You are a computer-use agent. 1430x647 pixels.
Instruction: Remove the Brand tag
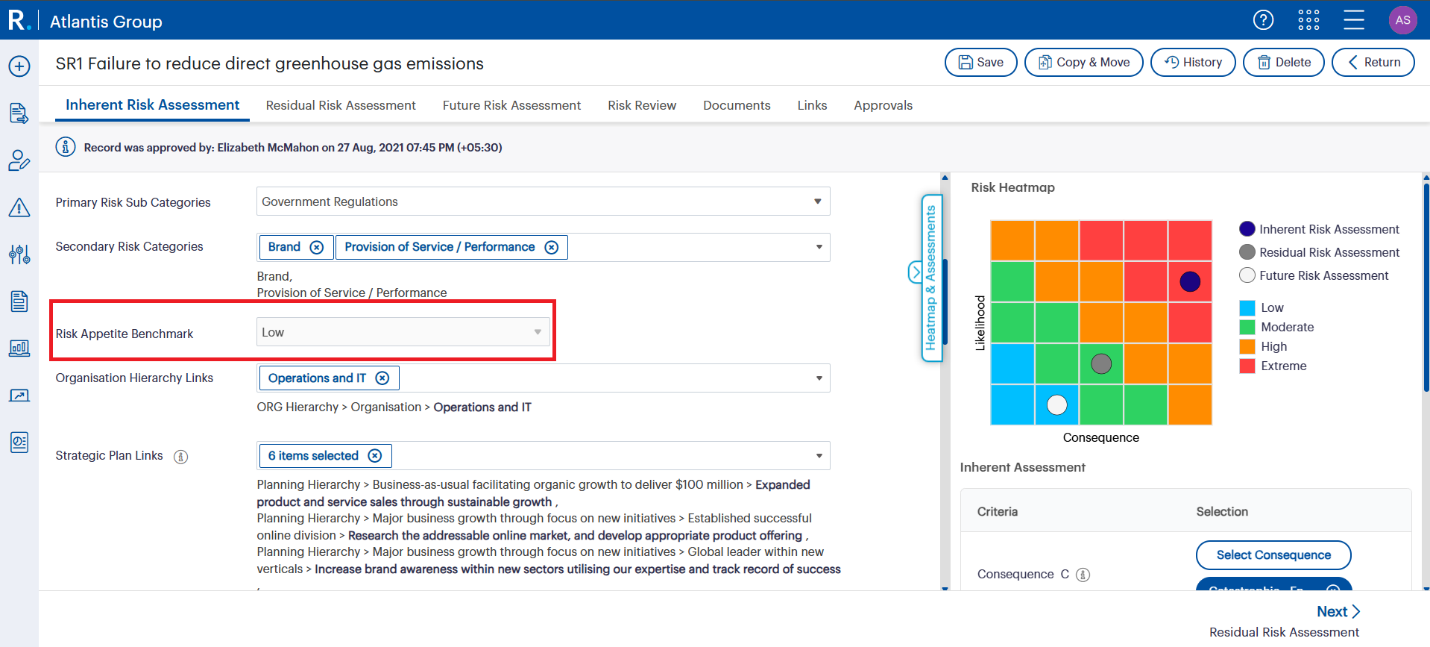click(317, 247)
